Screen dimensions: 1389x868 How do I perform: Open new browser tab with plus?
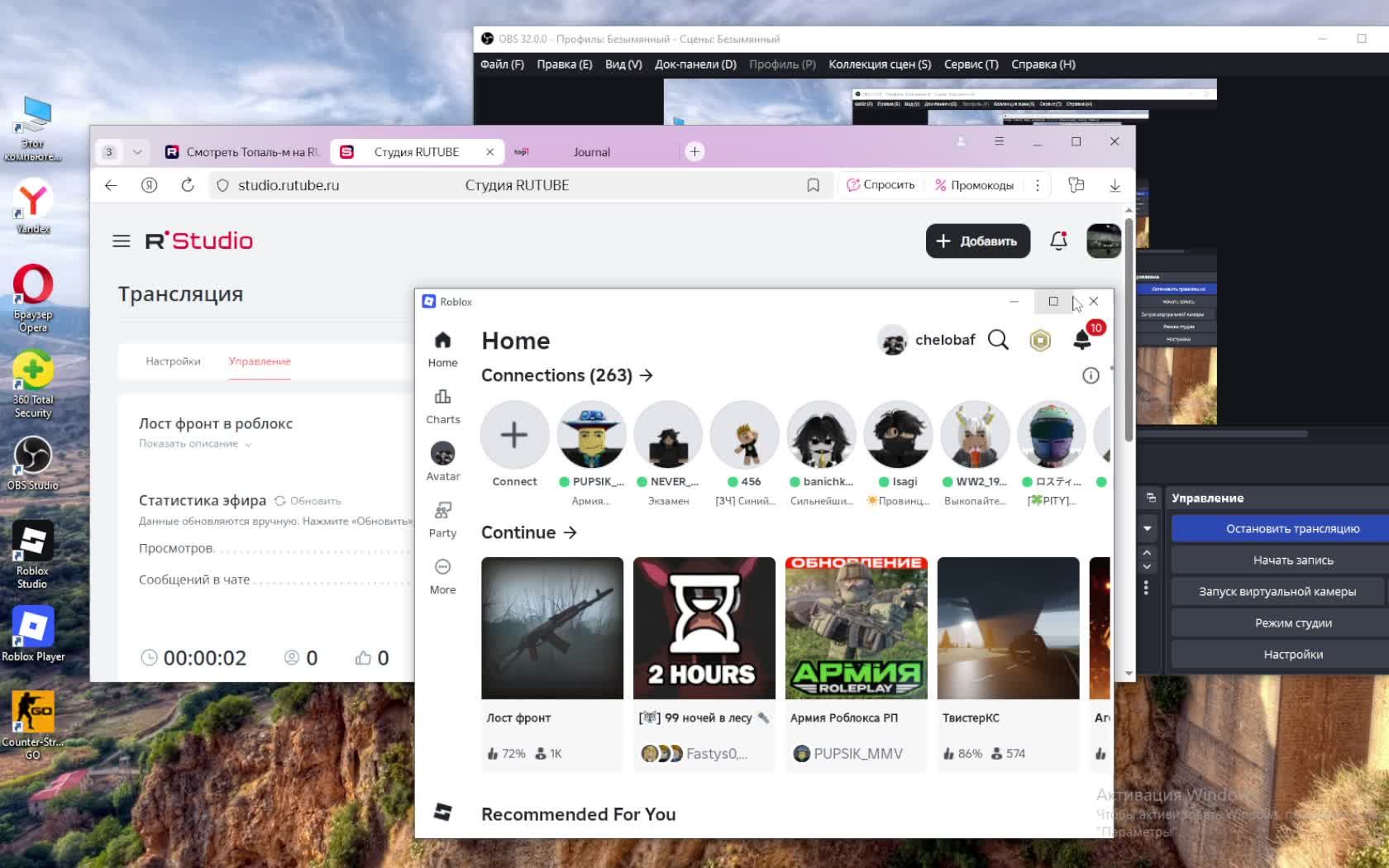[x=694, y=151]
